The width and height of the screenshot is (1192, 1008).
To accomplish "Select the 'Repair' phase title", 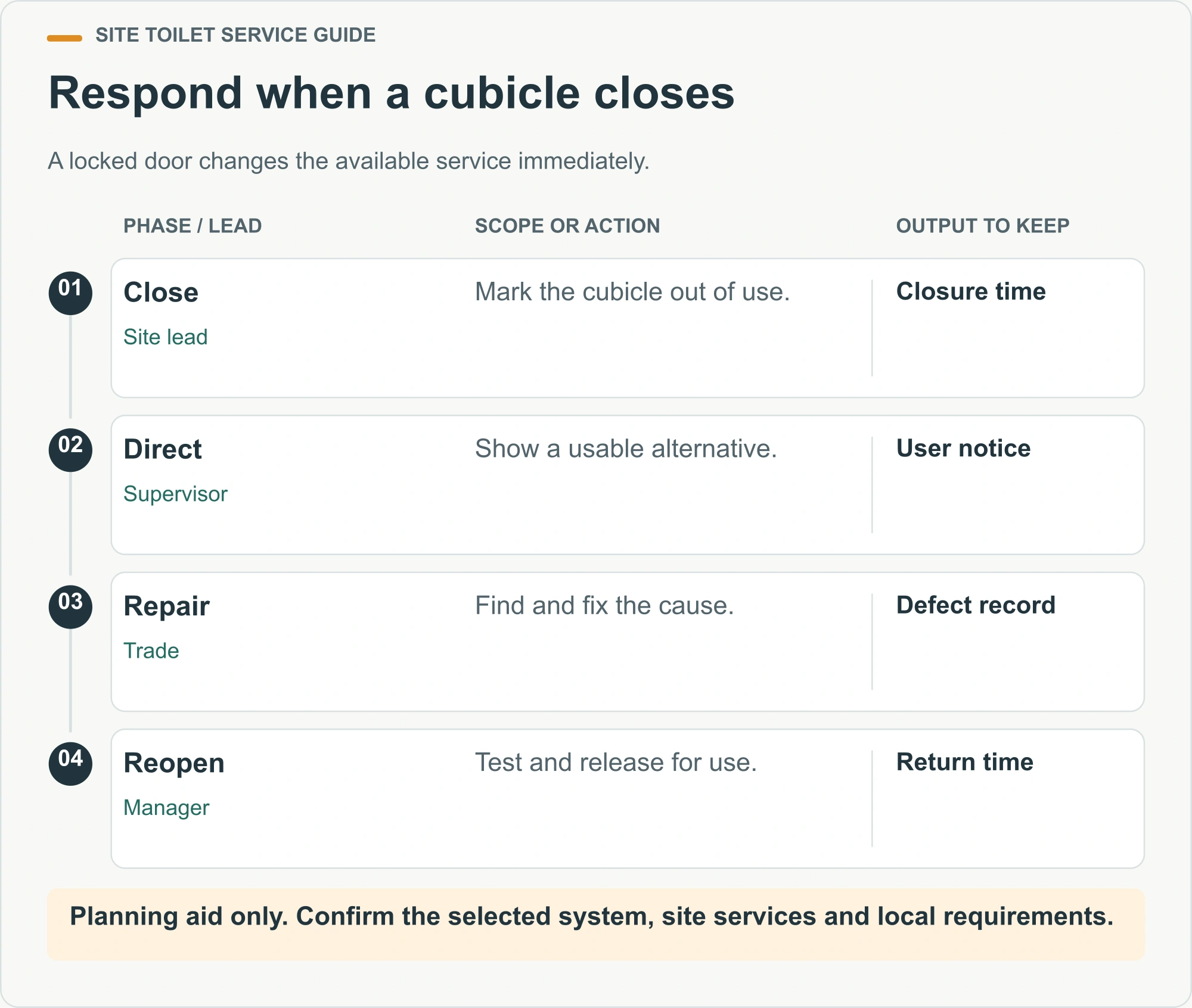I will [166, 606].
